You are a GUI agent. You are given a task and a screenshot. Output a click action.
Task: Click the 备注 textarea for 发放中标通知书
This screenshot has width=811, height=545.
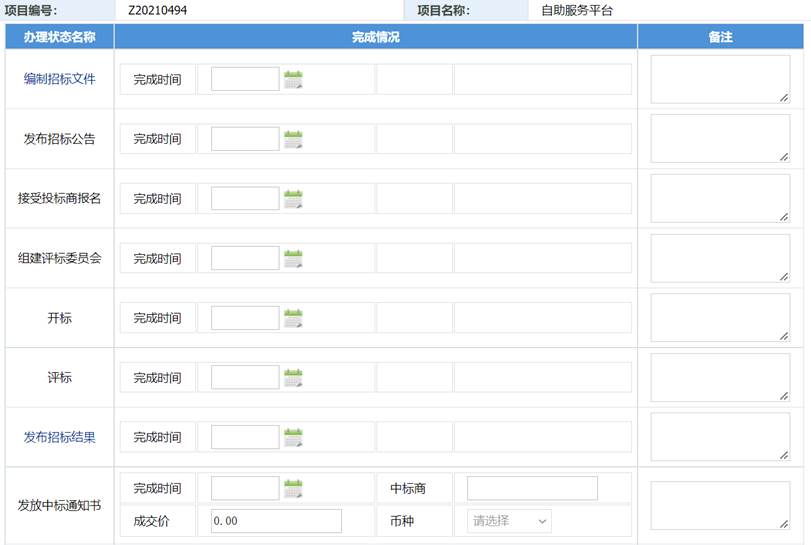[x=720, y=505]
